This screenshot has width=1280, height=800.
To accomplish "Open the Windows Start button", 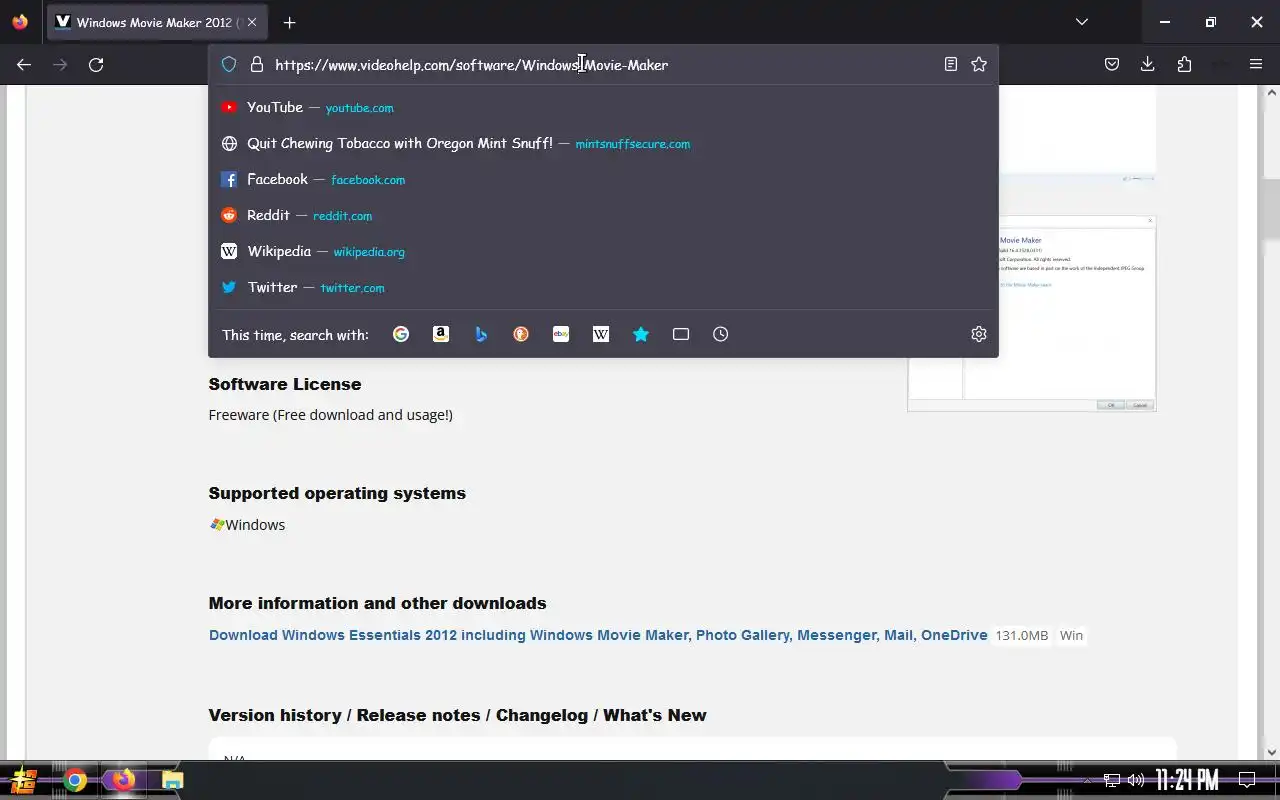I will click(24, 780).
